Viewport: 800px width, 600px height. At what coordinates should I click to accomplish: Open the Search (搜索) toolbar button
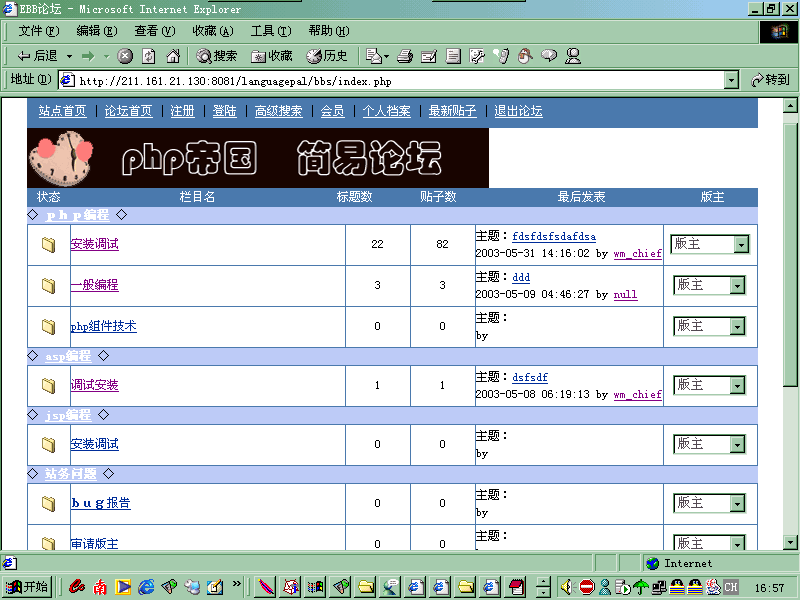(216, 56)
